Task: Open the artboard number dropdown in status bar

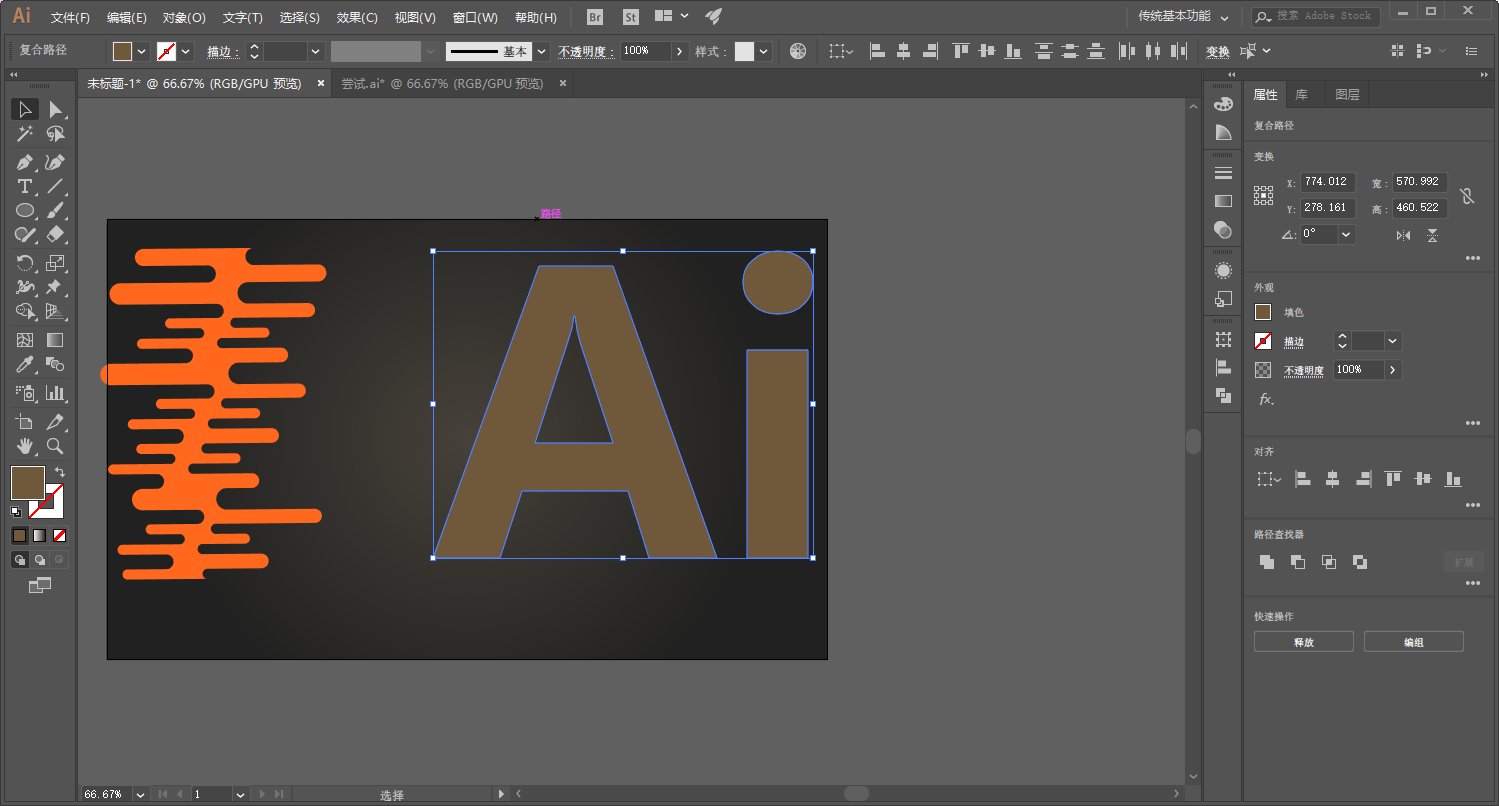Action: pos(240,794)
